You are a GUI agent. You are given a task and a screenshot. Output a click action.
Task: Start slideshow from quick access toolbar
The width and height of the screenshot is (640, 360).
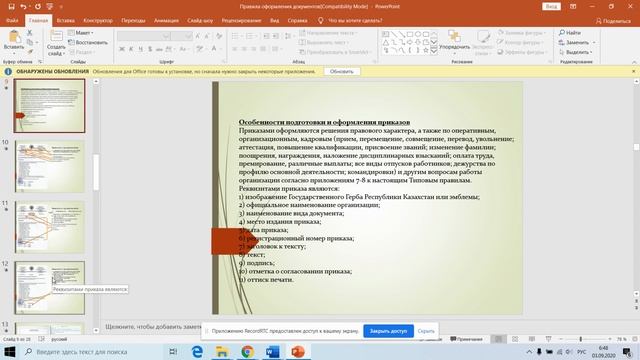[x=50, y=7]
